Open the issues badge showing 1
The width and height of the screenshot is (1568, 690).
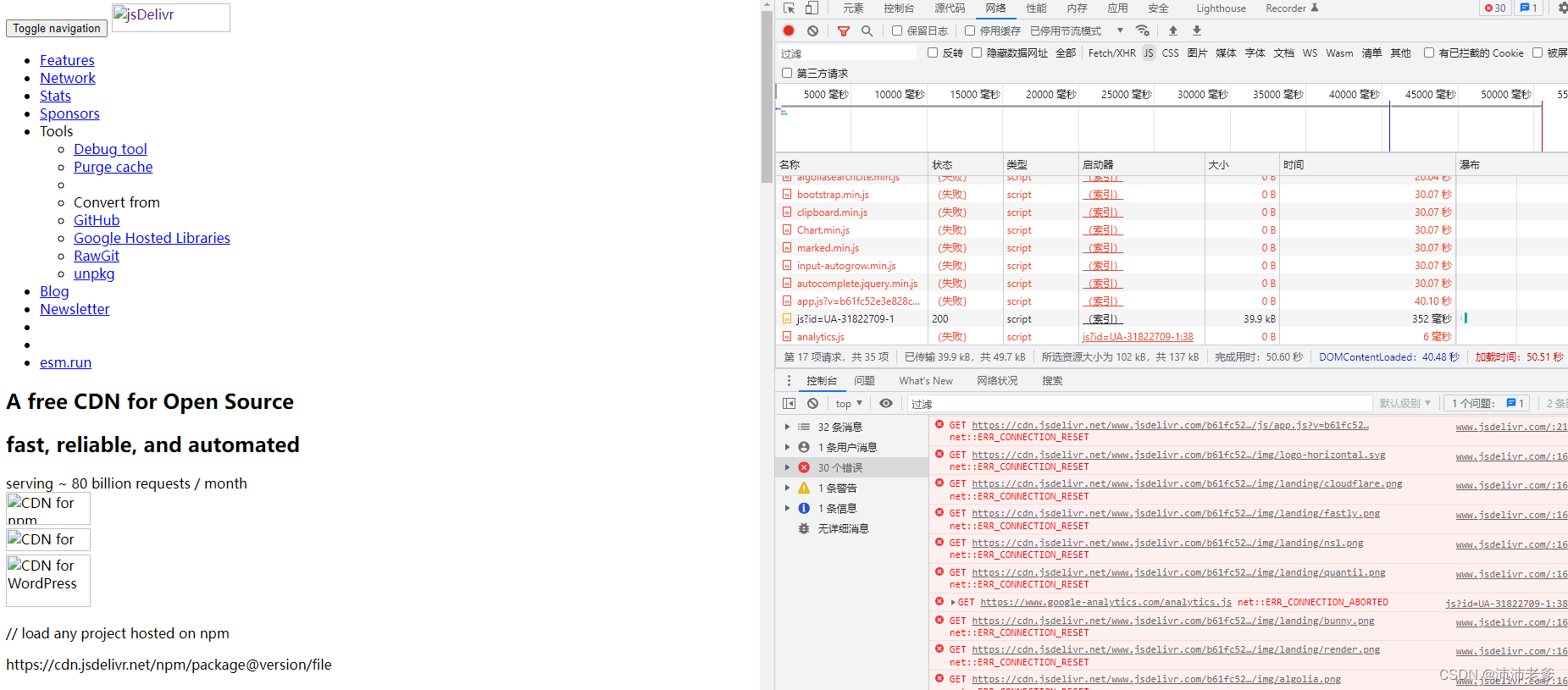pyautogui.click(x=1529, y=8)
